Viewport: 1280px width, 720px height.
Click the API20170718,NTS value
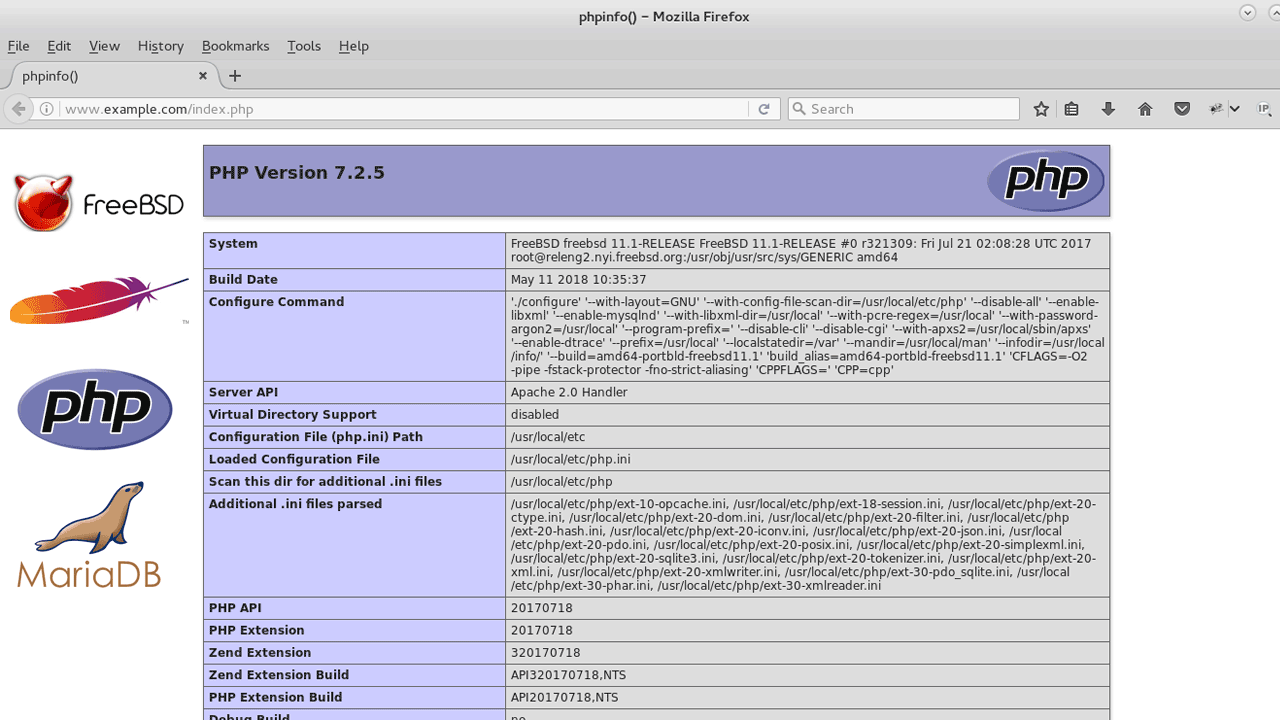564,697
